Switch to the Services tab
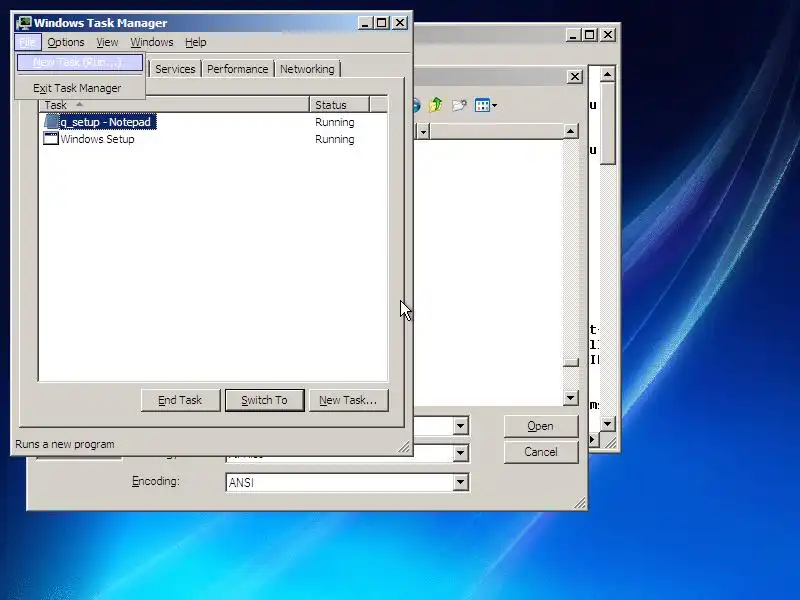 tap(175, 69)
